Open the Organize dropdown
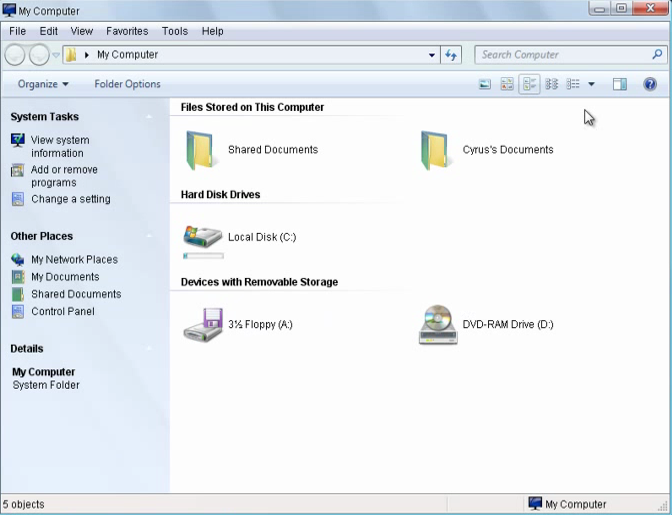Screen dimensions: 672x515 point(43,84)
